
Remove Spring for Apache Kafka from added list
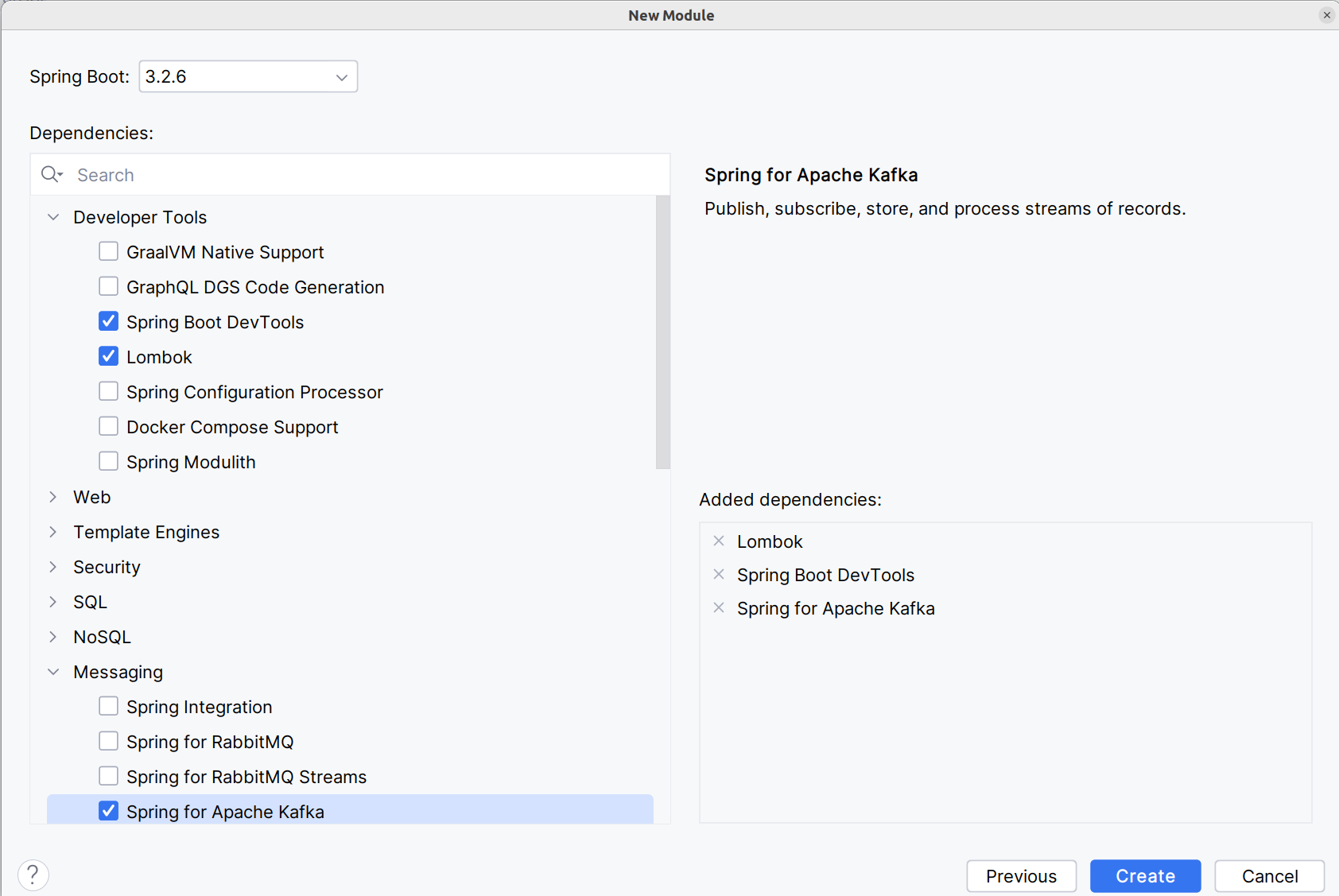(x=719, y=608)
